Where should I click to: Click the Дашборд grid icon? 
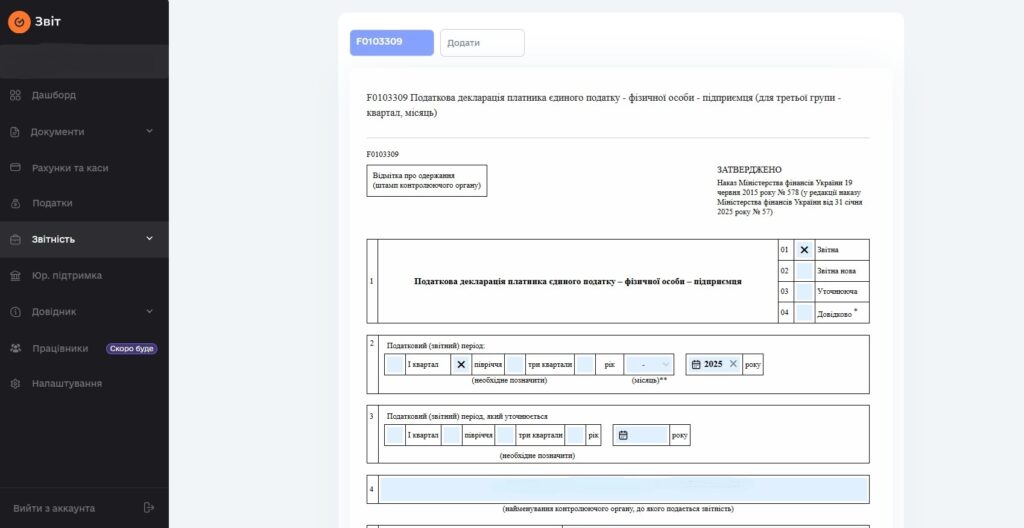point(16,95)
